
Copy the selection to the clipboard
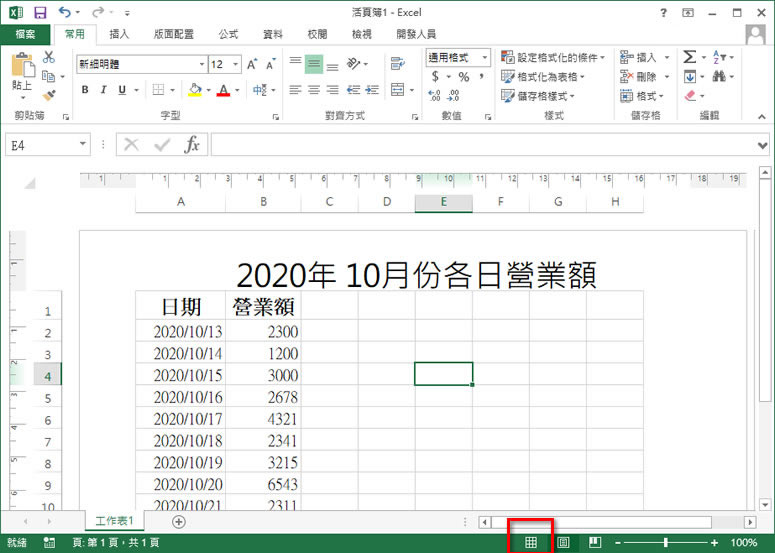48,76
